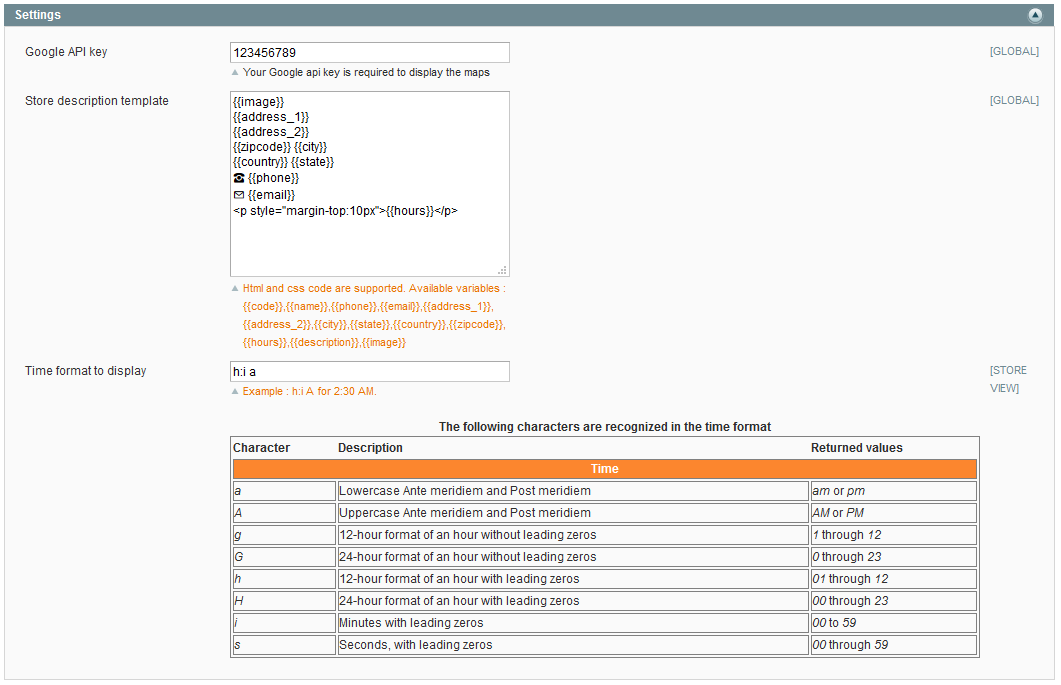
Task: Click the STORE VIEW scope label
Action: pos(1007,379)
